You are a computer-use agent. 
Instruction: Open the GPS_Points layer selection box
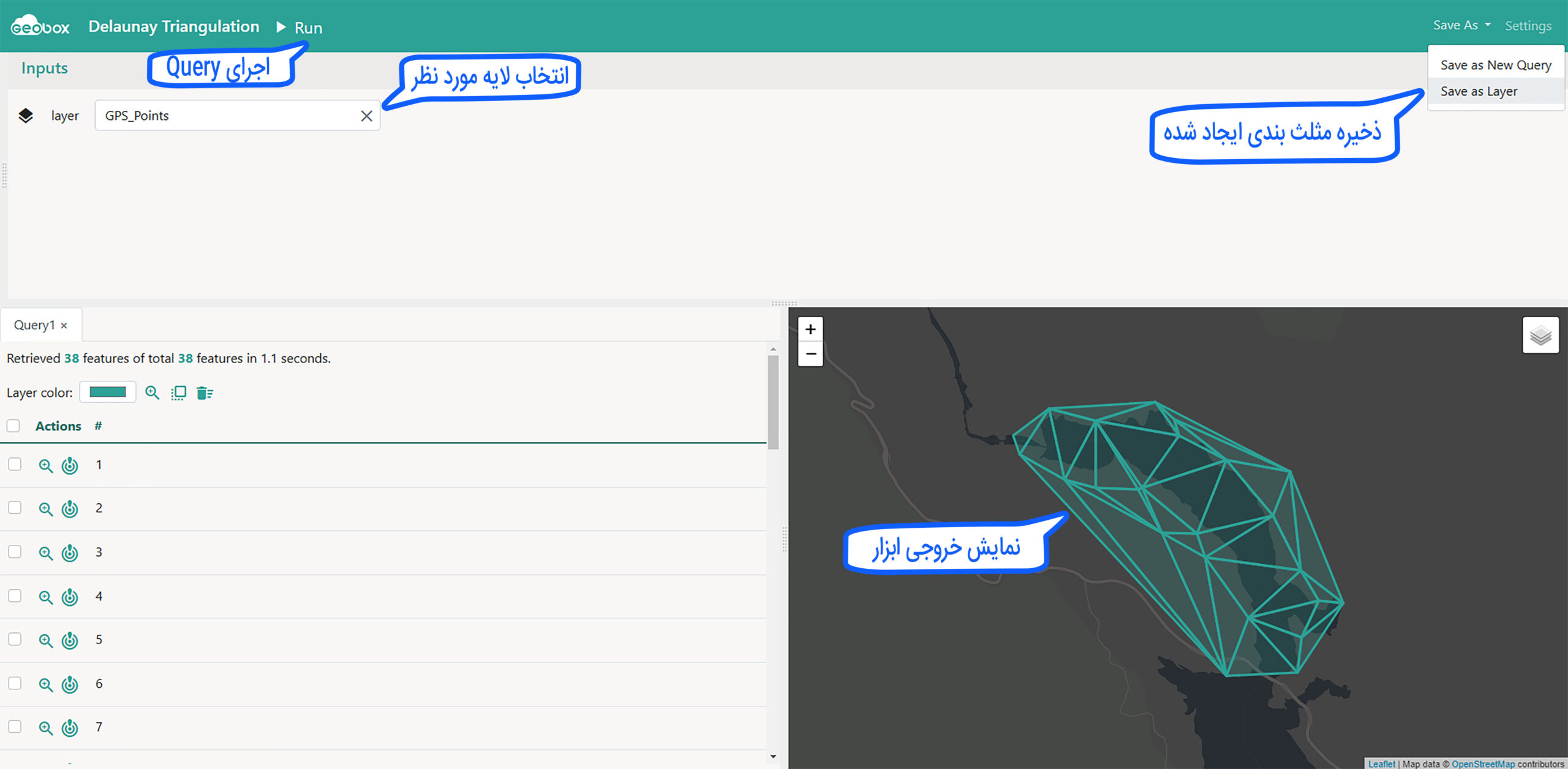coord(227,116)
